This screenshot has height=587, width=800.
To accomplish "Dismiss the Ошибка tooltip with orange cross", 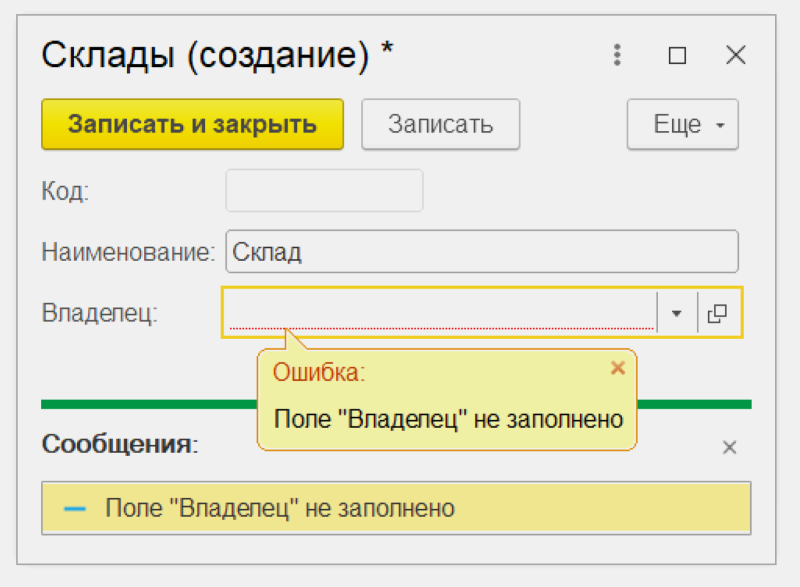I will (618, 368).
